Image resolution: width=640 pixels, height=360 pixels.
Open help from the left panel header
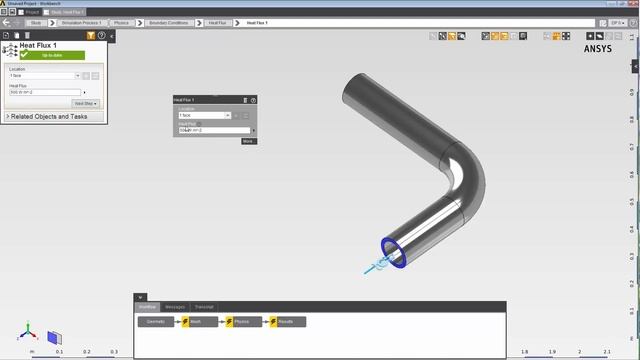101,36
